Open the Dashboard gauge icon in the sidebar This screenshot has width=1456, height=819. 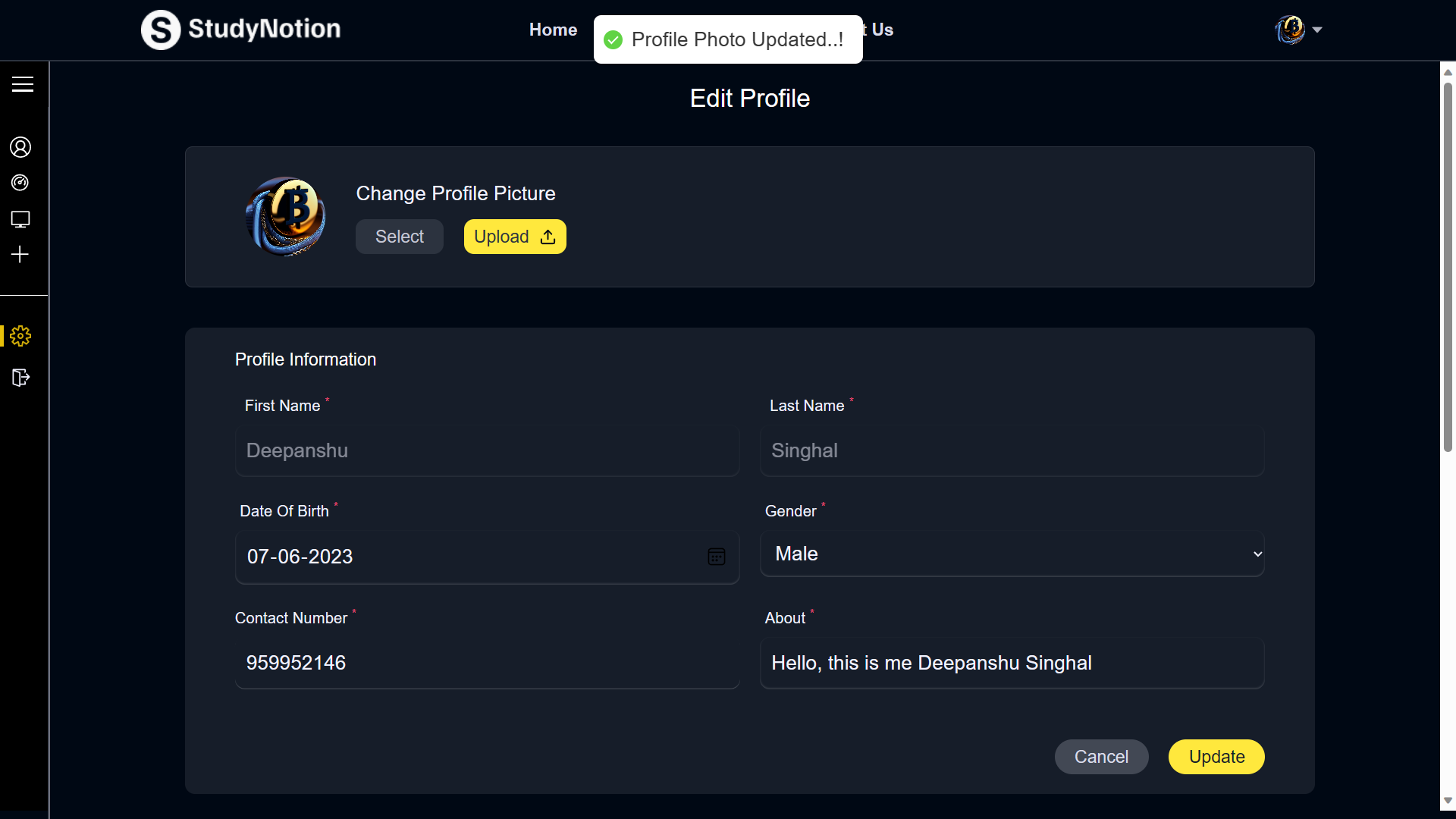[x=20, y=183]
